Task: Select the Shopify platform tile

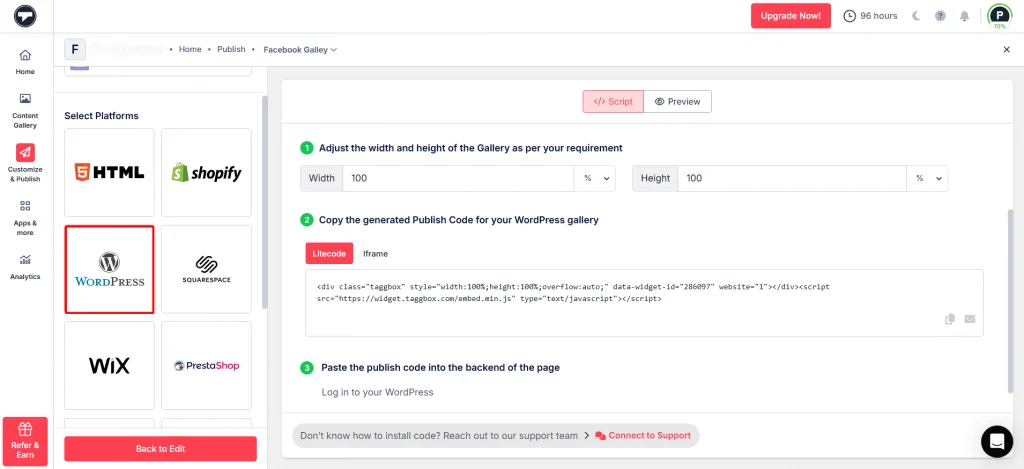Action: pyautogui.click(x=206, y=173)
